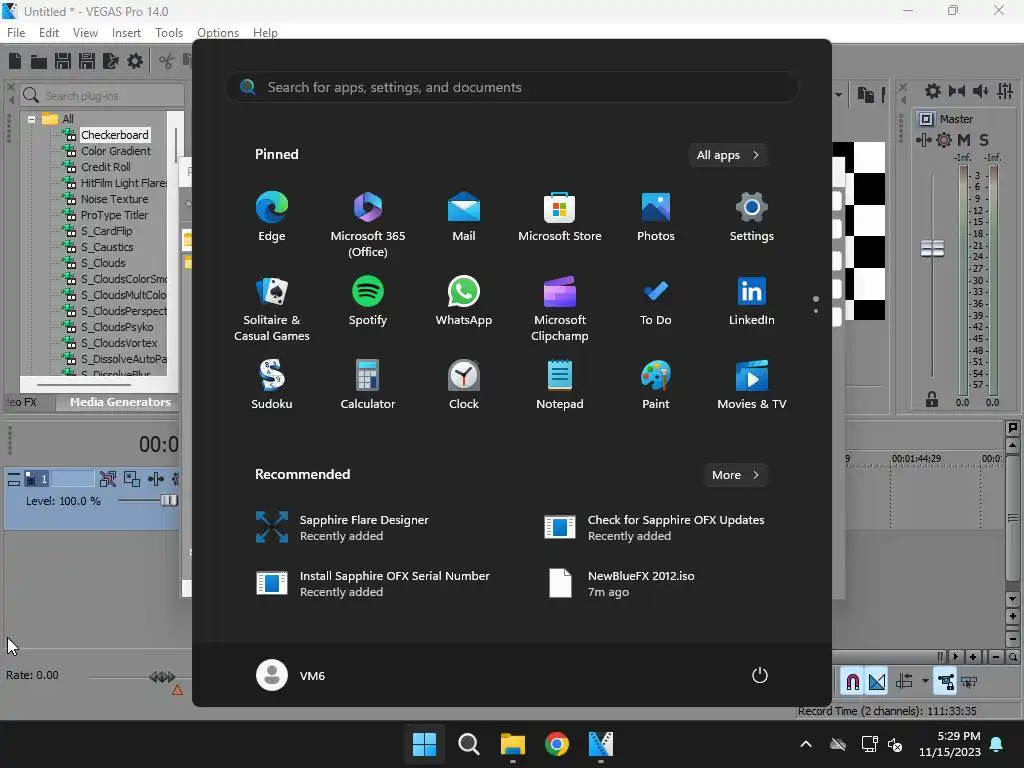Toggle Ignore Event Grouping icon
Screen dimensions: 1024x768
click(969, 682)
